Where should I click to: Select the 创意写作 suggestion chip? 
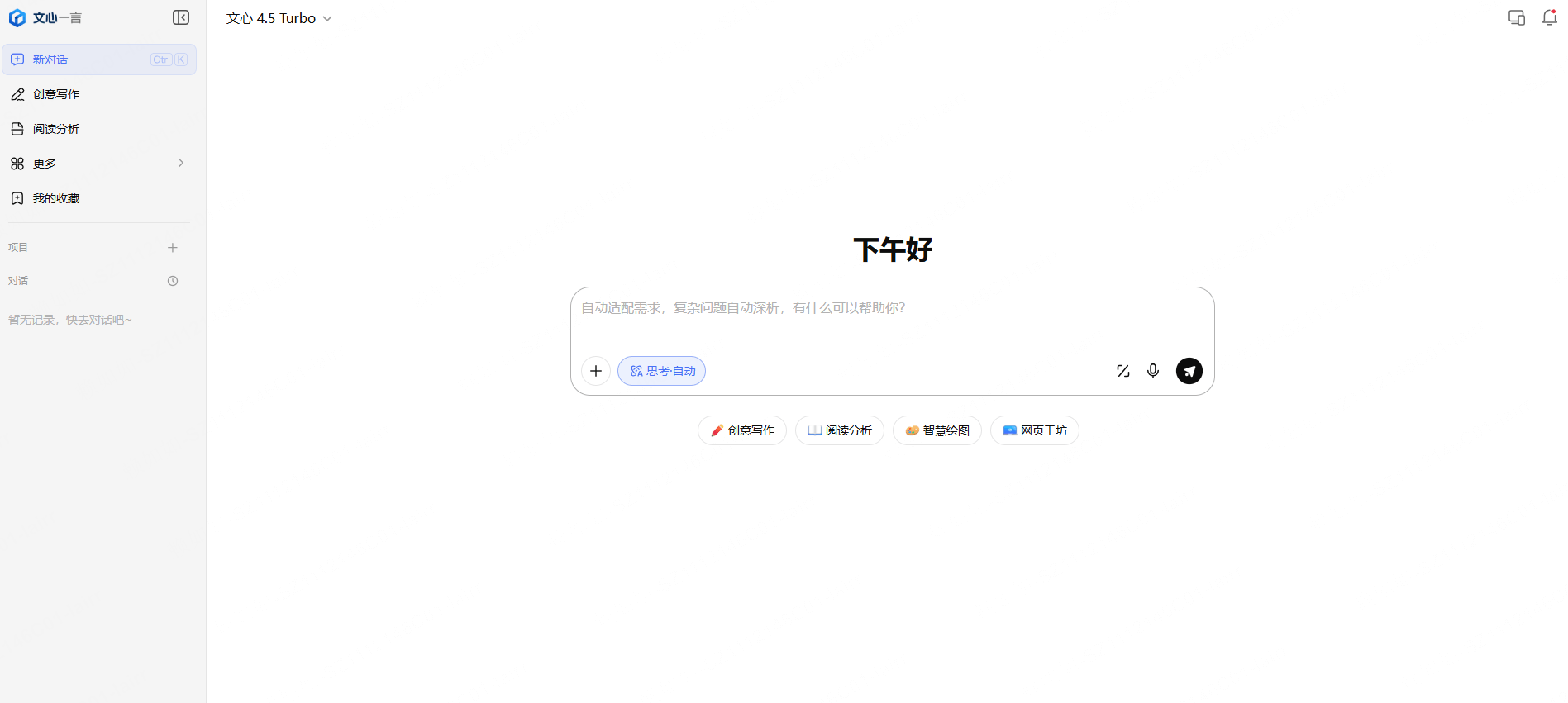pyautogui.click(x=742, y=430)
